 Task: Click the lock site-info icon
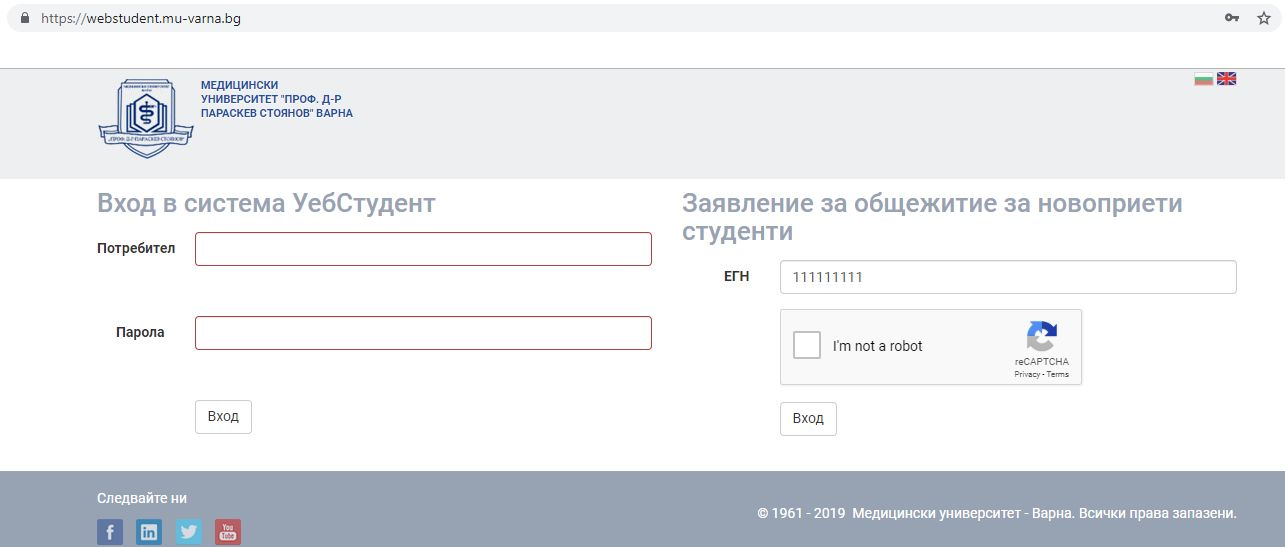click(x=25, y=18)
